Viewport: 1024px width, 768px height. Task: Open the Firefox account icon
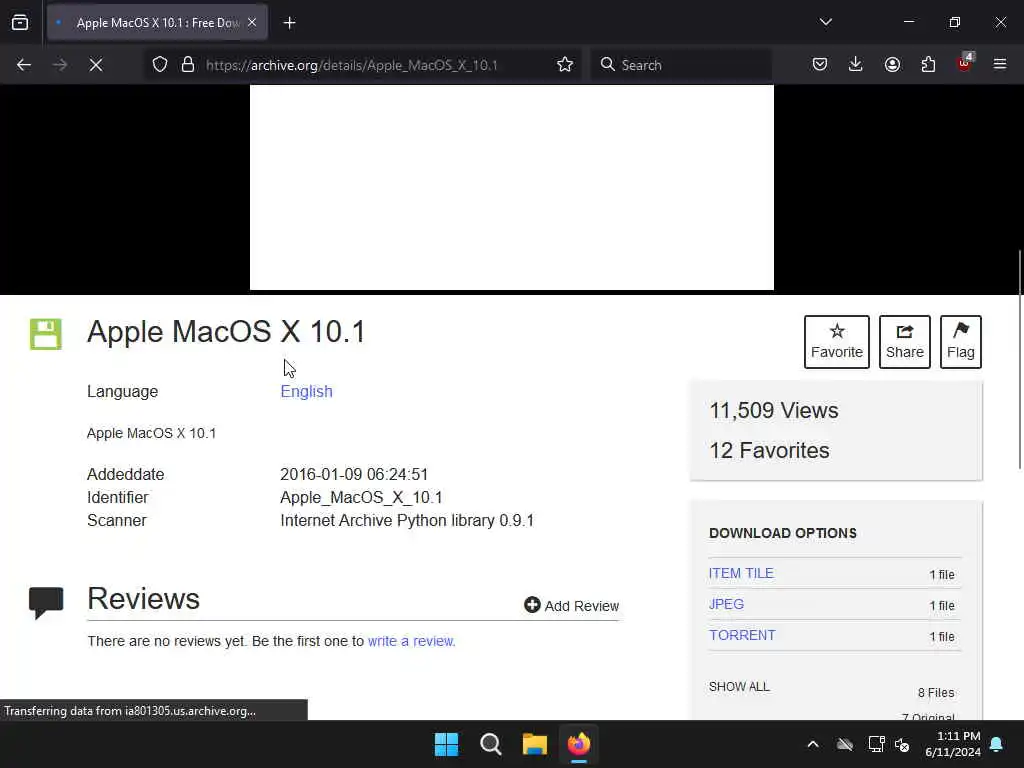pyautogui.click(x=892, y=65)
